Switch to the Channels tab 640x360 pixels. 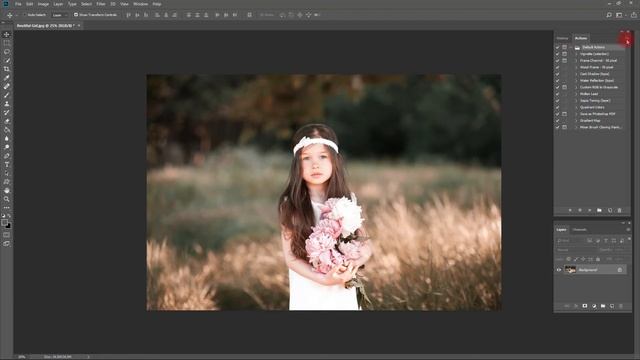pyautogui.click(x=579, y=230)
